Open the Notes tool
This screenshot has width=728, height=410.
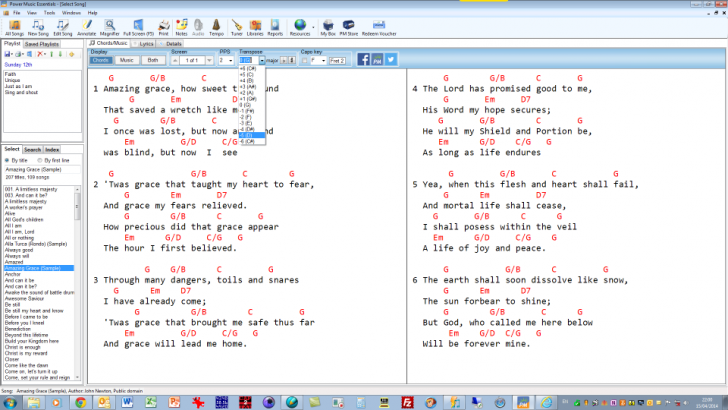(x=182, y=28)
